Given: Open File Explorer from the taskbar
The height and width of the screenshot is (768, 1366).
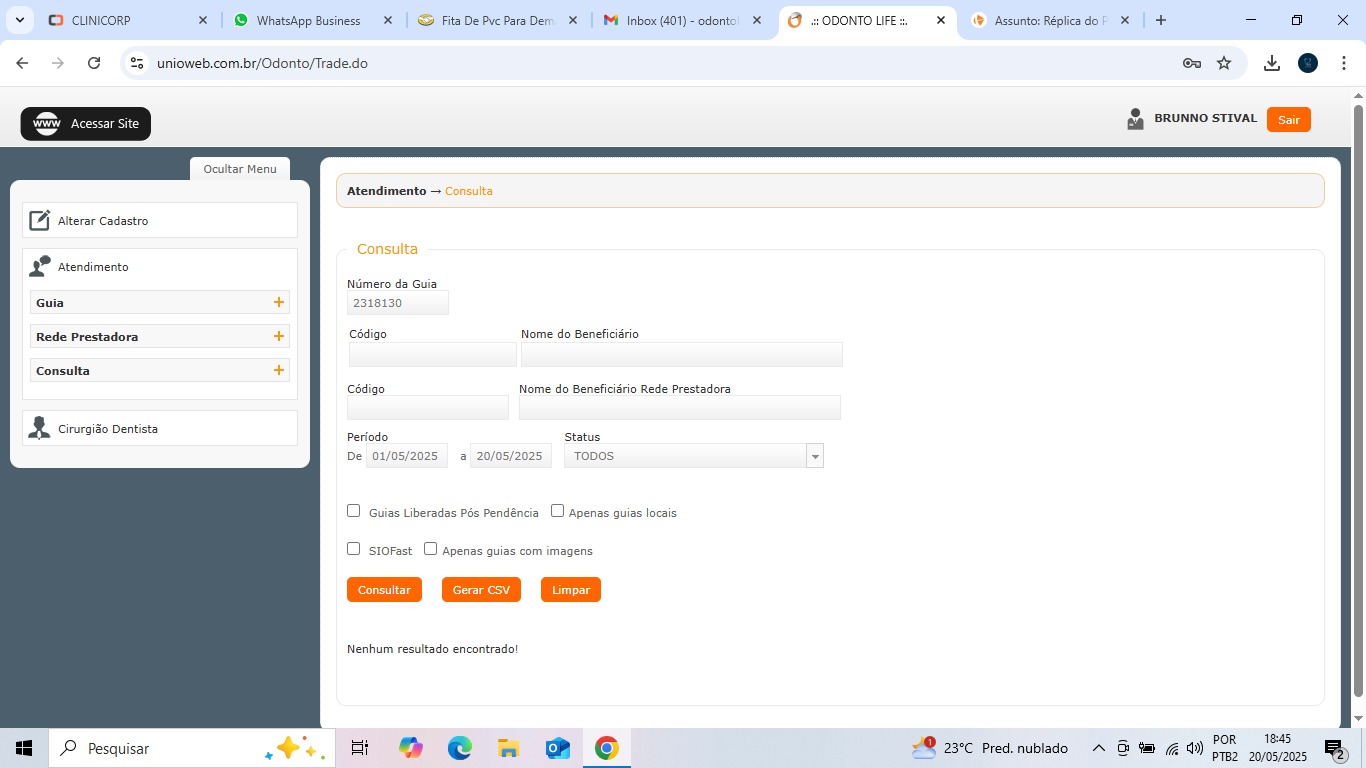Looking at the screenshot, I should point(508,748).
